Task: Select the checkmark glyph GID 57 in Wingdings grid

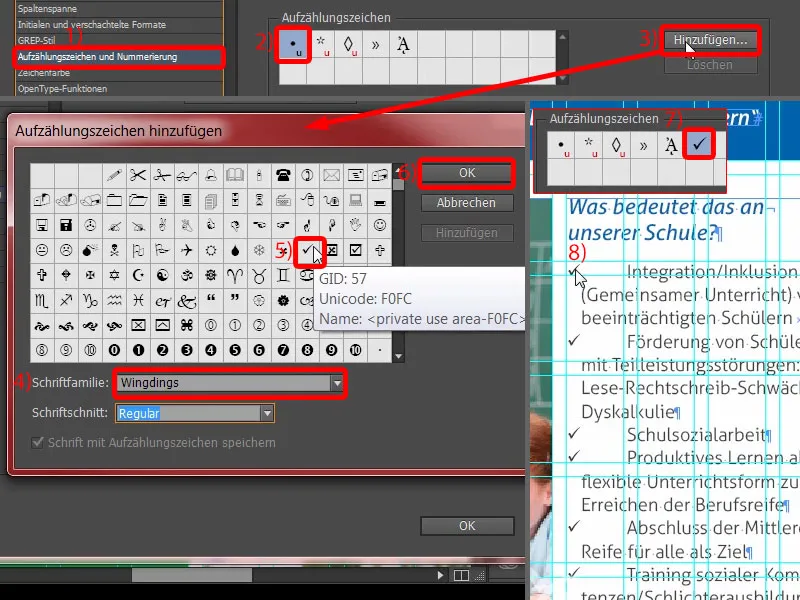Action: (310, 250)
